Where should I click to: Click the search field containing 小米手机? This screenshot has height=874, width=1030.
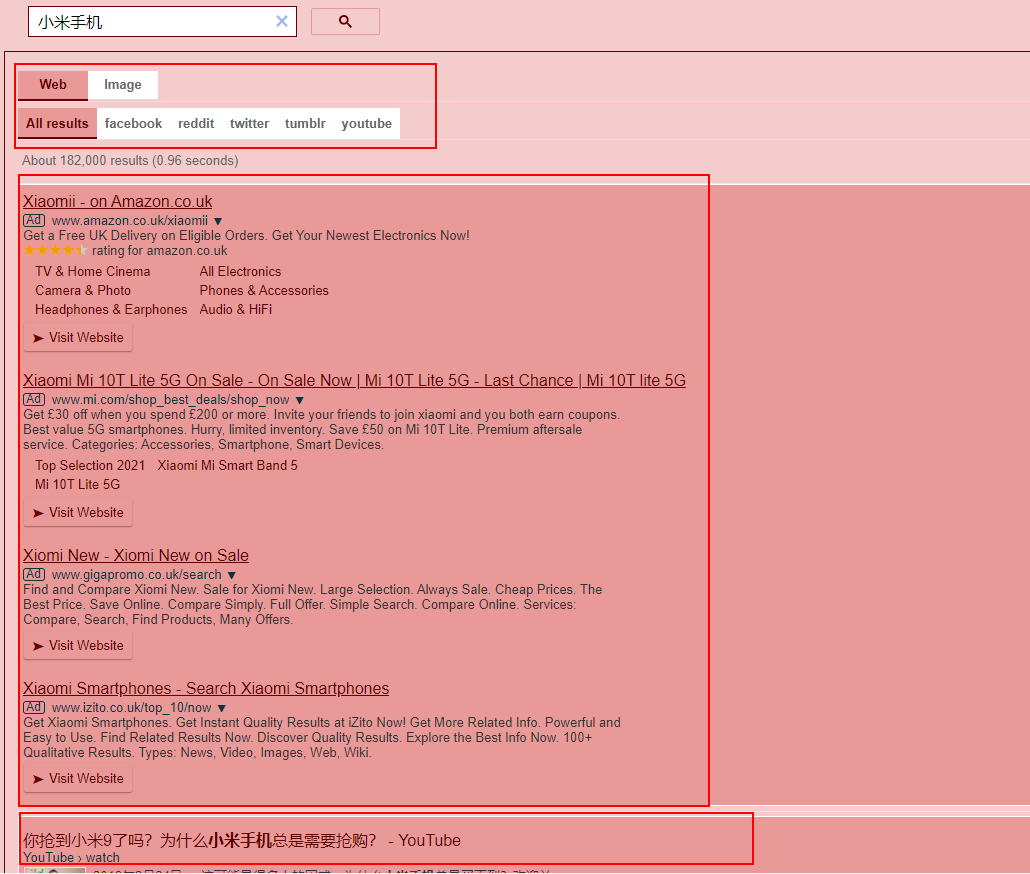(162, 22)
